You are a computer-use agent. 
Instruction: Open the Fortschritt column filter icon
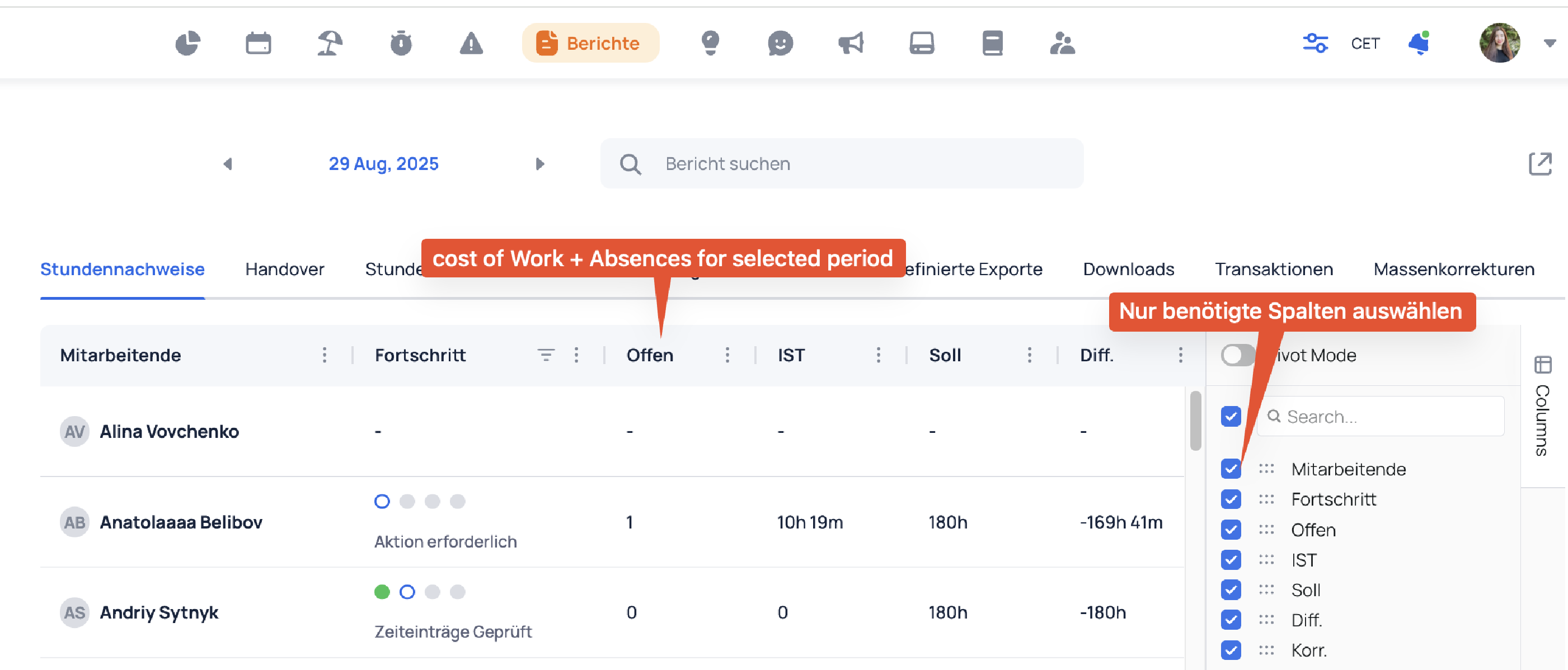546,355
